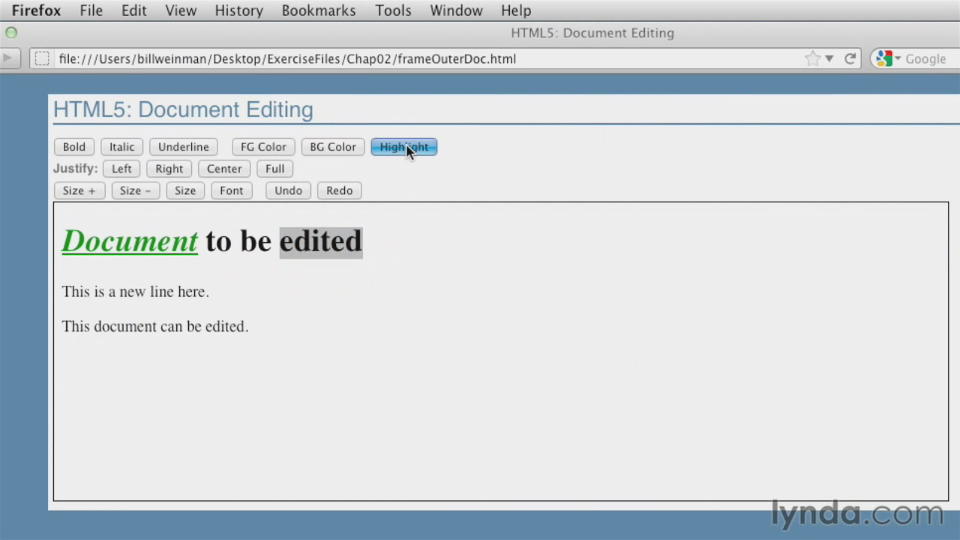The width and height of the screenshot is (960, 540).
Task: Click the green underlined word "Document"
Action: pos(130,241)
